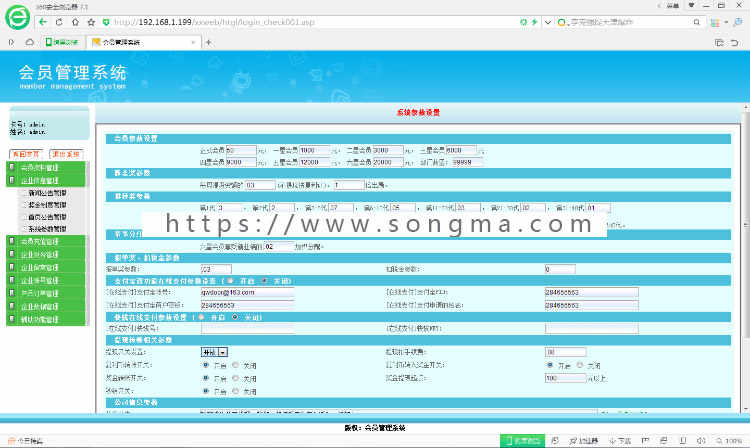Open 奖金制度管理 submenu item
The width and height of the screenshot is (750, 448).
(47, 205)
